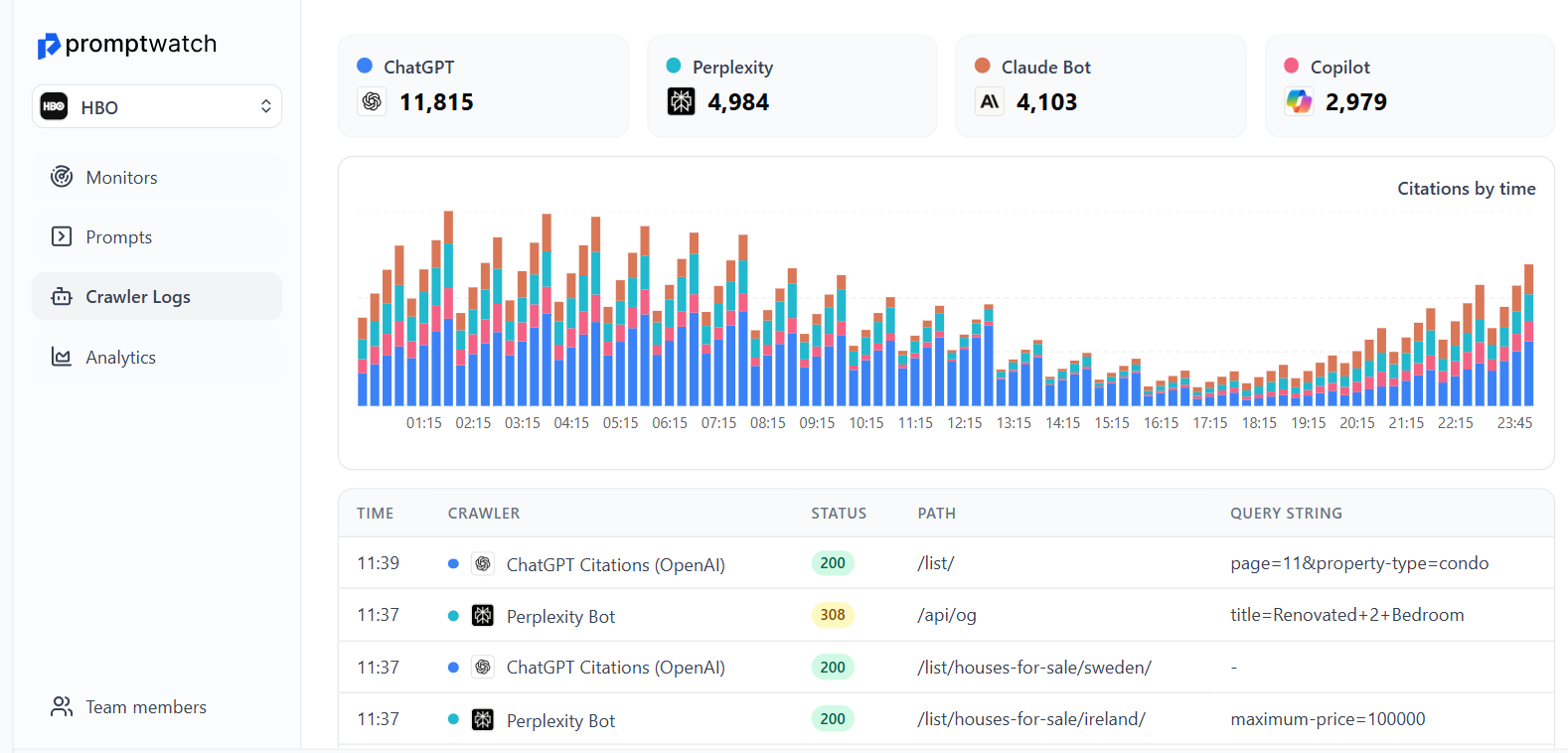
Task: Click the 308 status badge for /api/og
Action: click(833, 615)
